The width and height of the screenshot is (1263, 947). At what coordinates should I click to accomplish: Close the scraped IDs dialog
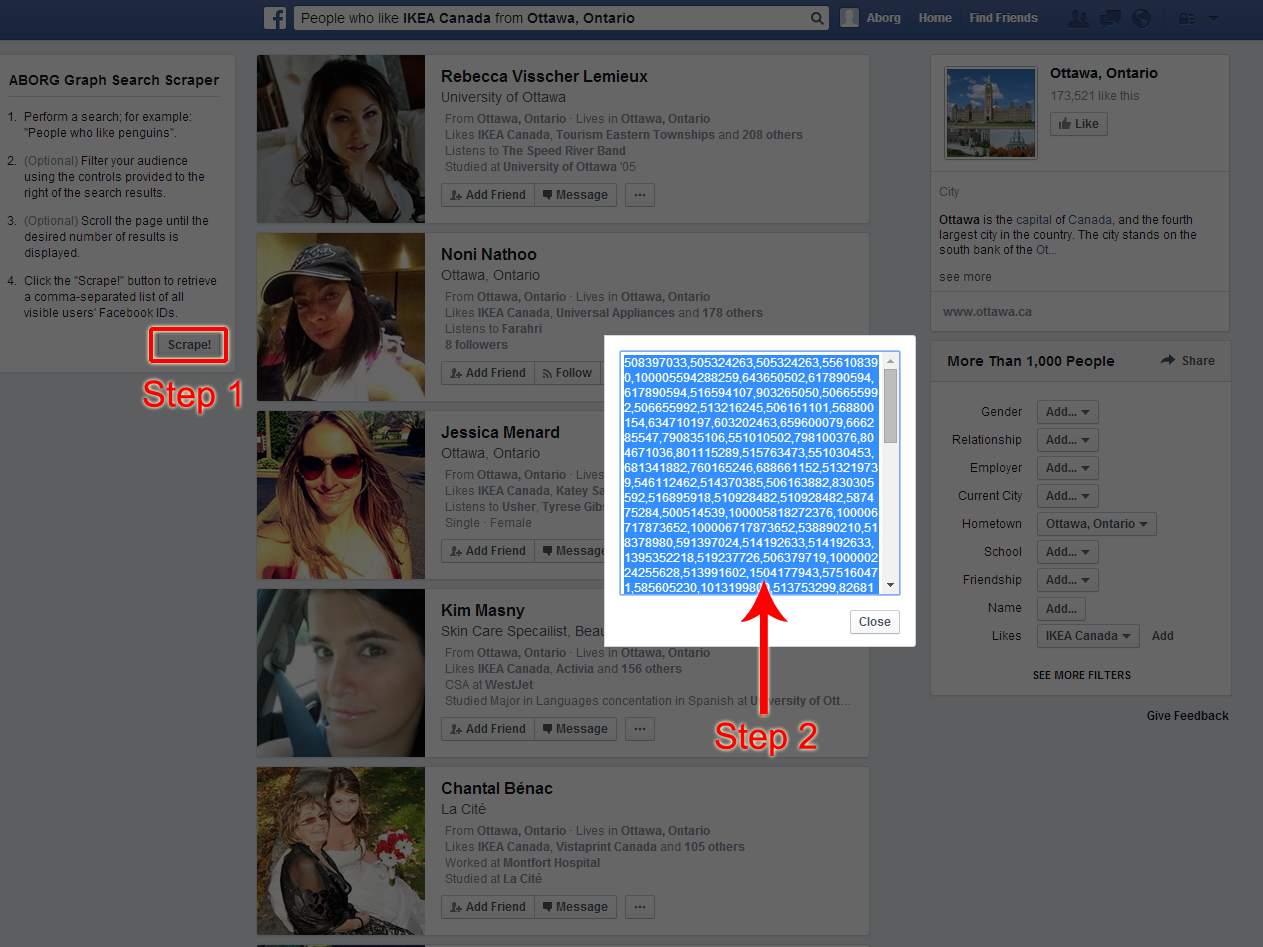pos(874,622)
